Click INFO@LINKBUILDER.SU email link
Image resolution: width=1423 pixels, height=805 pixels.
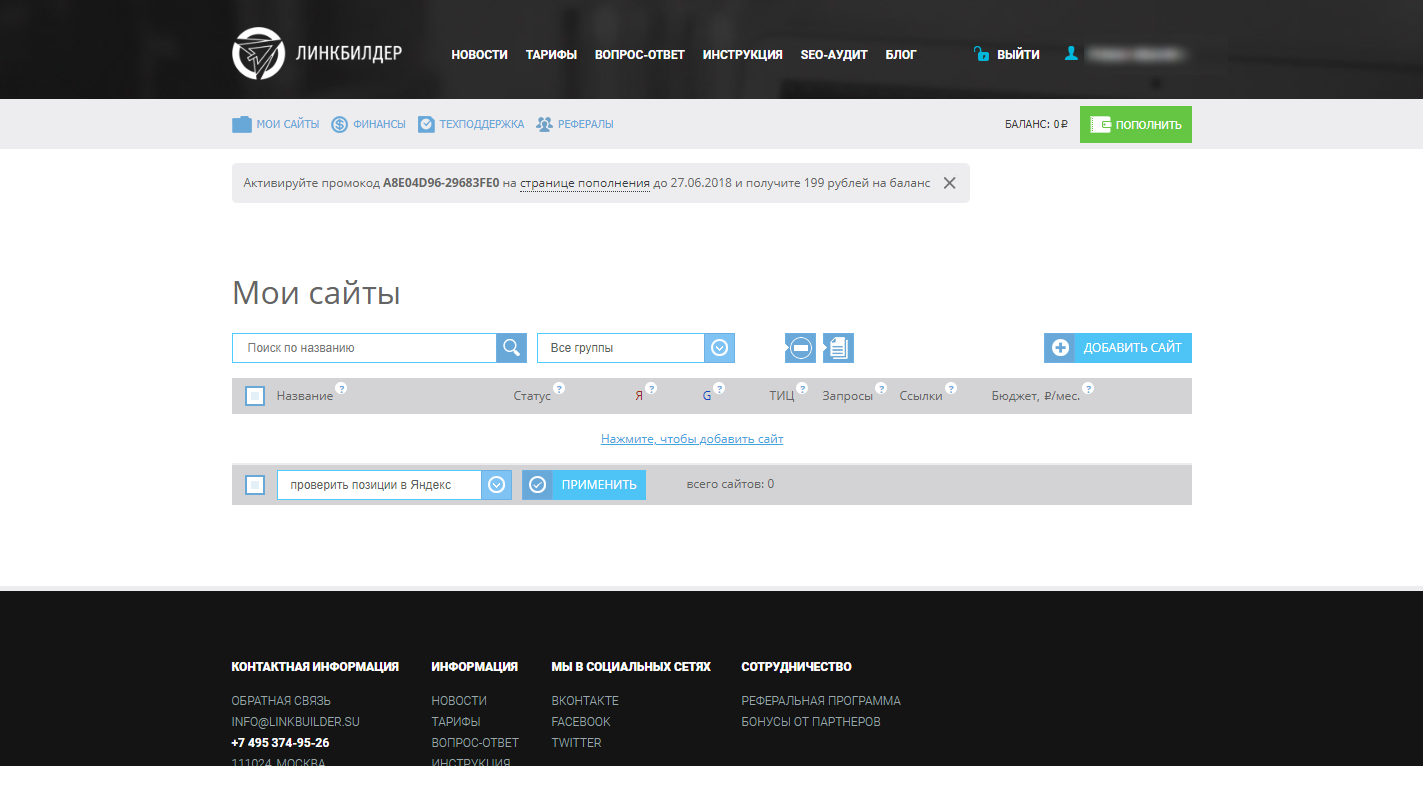295,722
